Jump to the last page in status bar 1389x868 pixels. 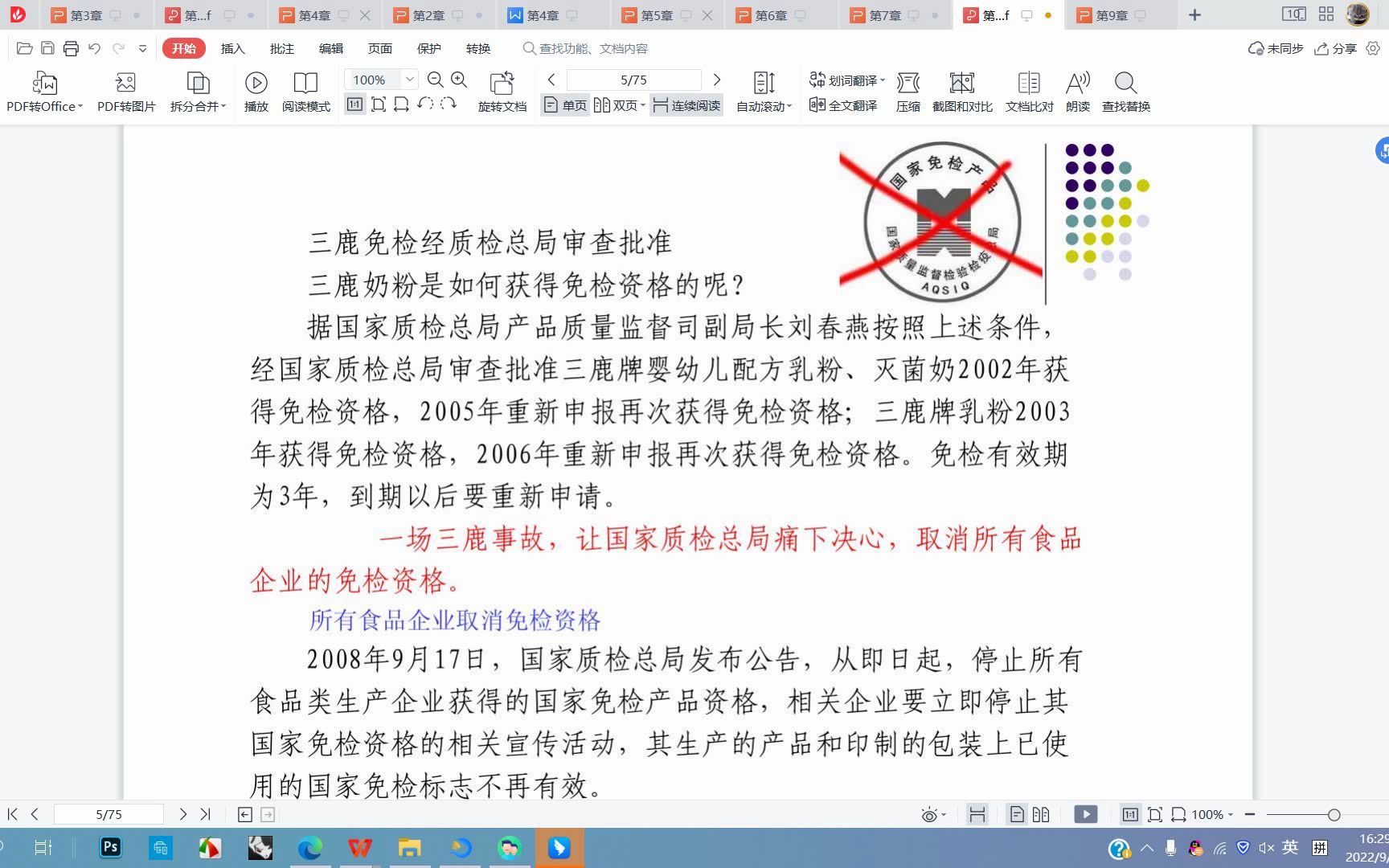[x=205, y=814]
